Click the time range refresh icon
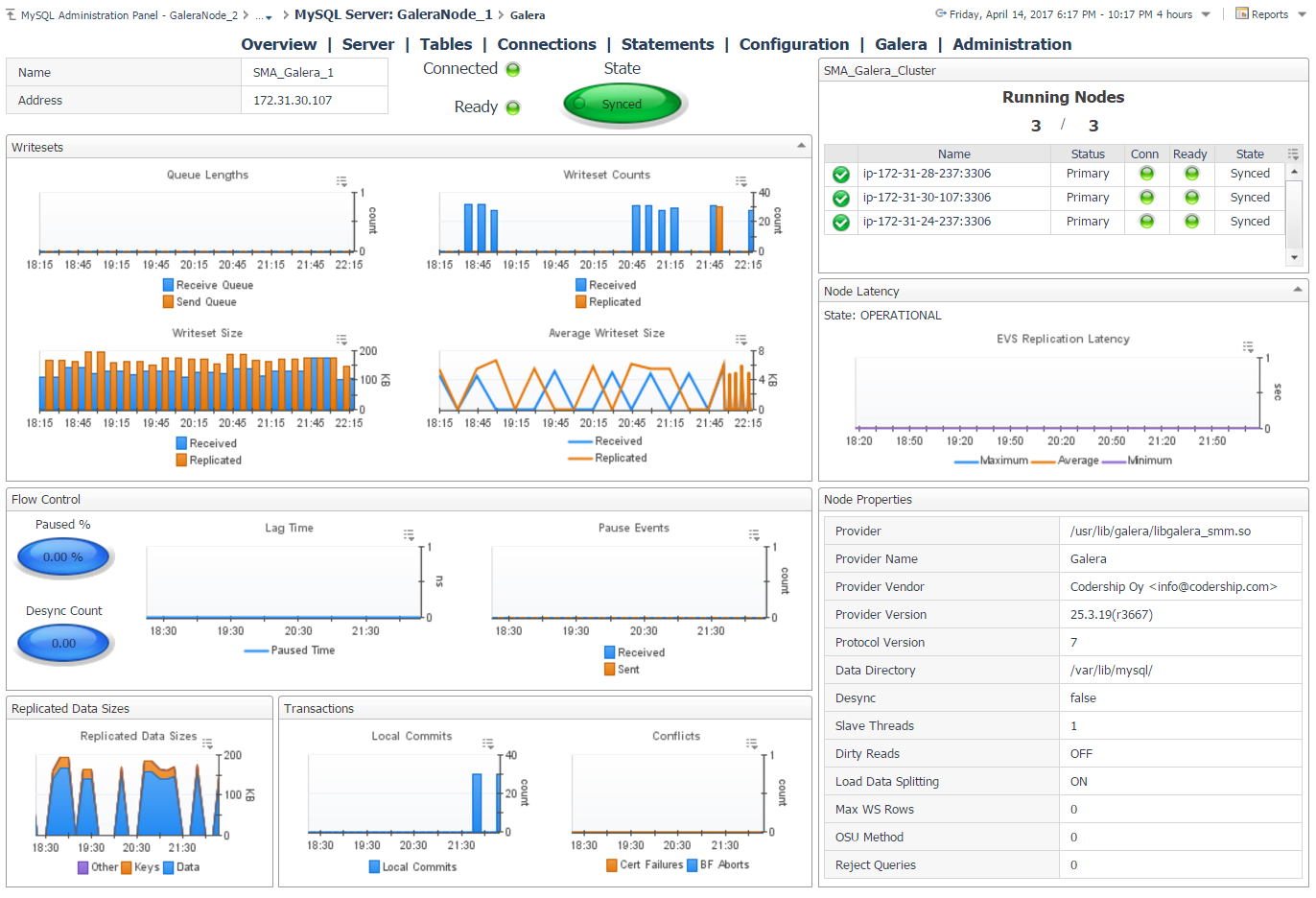Image resolution: width=1316 pixels, height=898 pixels. tap(941, 14)
